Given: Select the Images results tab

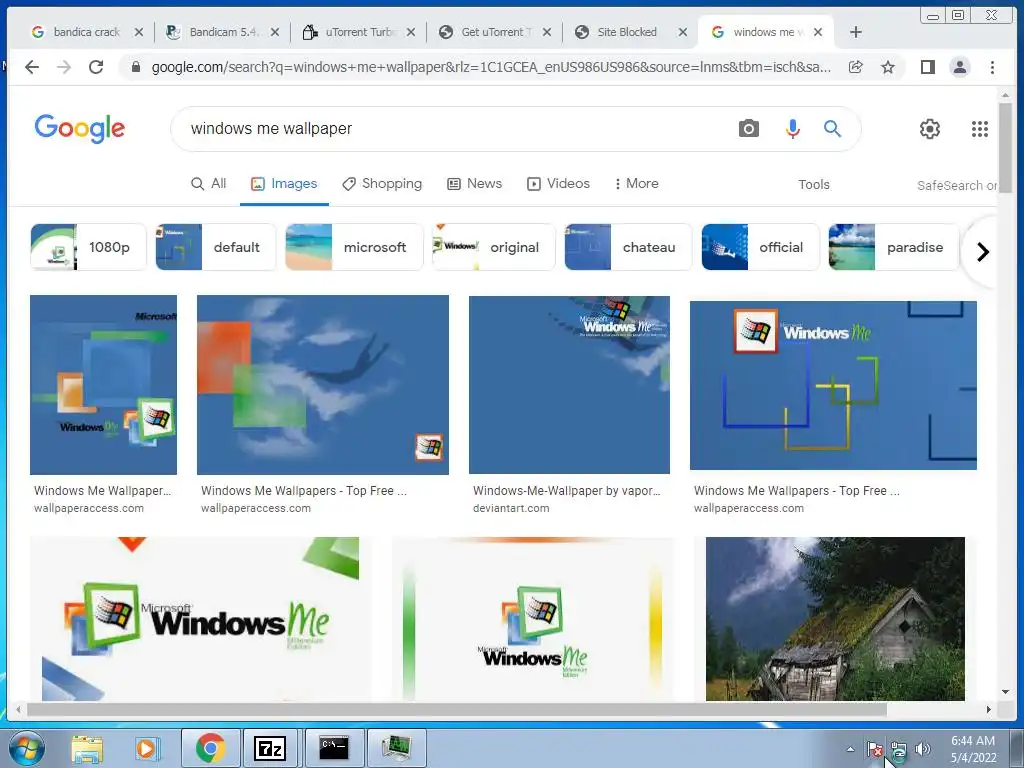Looking at the screenshot, I should (284, 184).
